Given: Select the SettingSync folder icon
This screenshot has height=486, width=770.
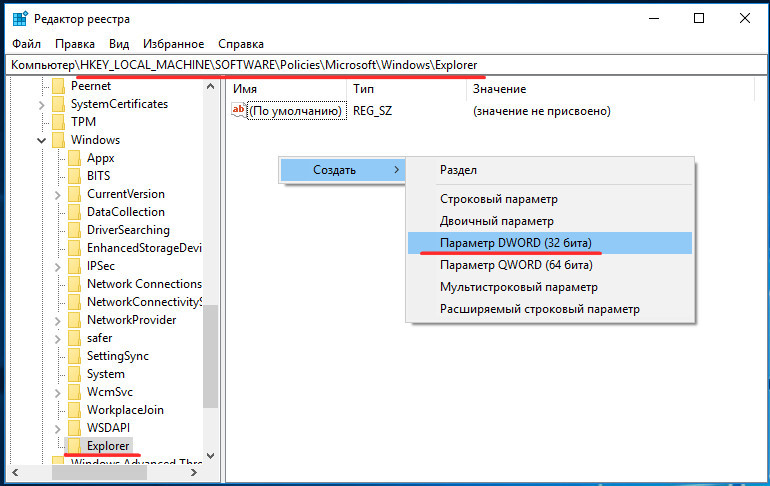Looking at the screenshot, I should [74, 356].
